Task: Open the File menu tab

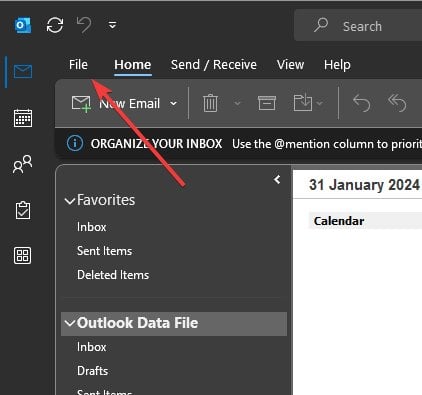Action: click(78, 64)
